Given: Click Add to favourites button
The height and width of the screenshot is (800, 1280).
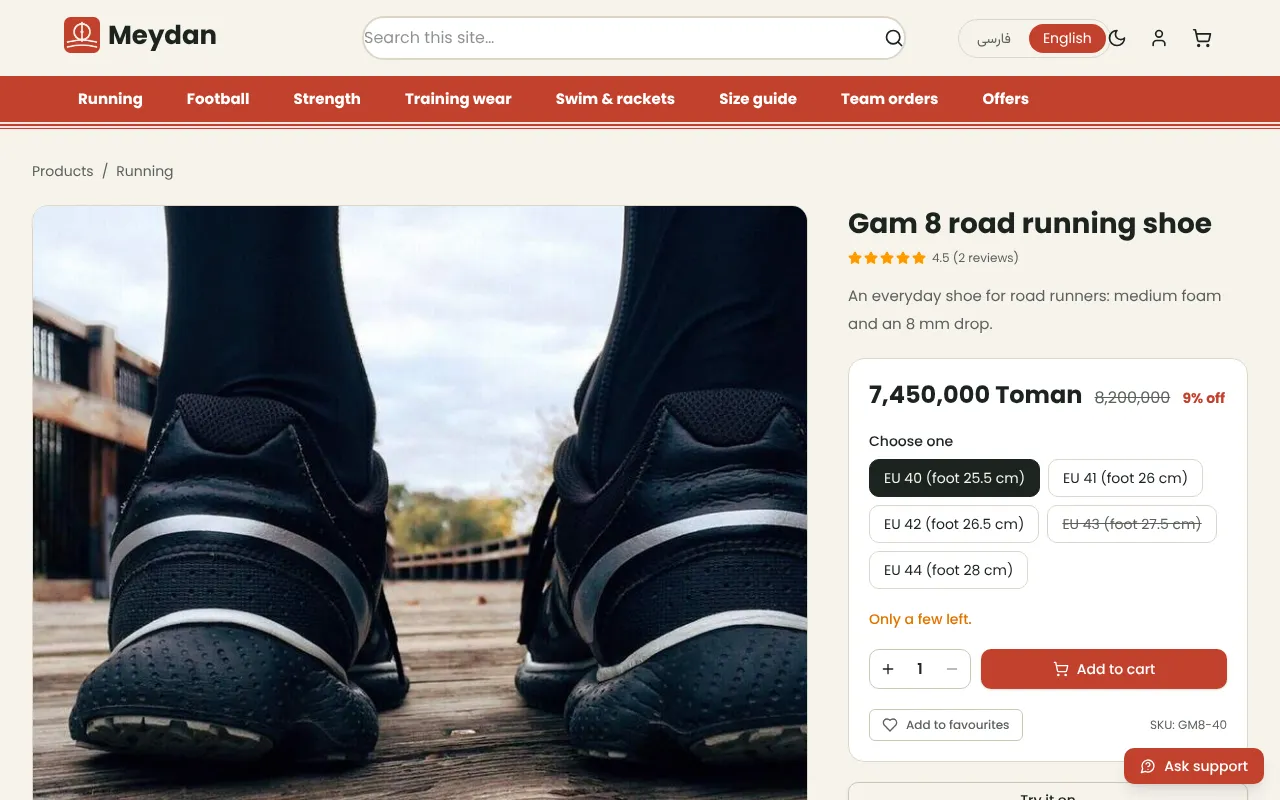Looking at the screenshot, I should pyautogui.click(x=946, y=725).
